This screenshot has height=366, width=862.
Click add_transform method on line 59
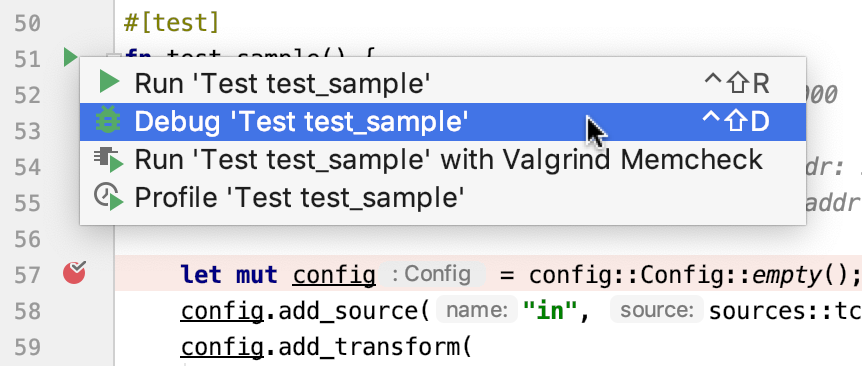pyautogui.click(x=367, y=347)
